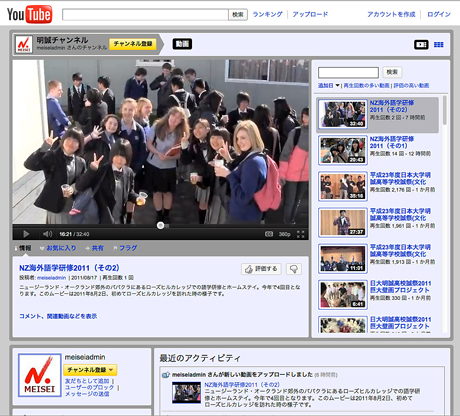
Task: Open the profile チャンネル登録 dropdown button
Action: 90,370
